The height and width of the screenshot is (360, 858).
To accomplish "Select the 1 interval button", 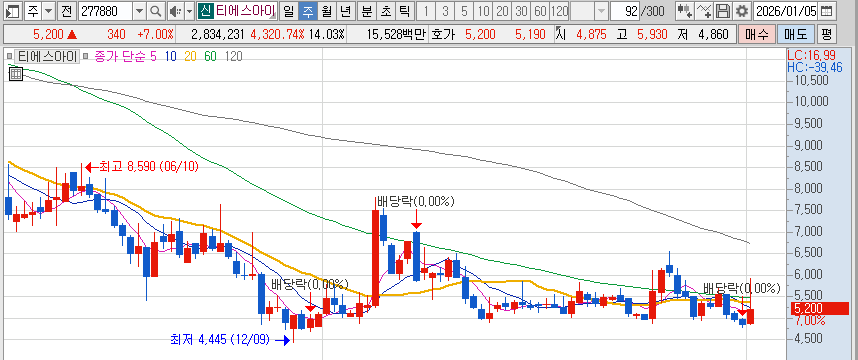I will [x=426, y=10].
